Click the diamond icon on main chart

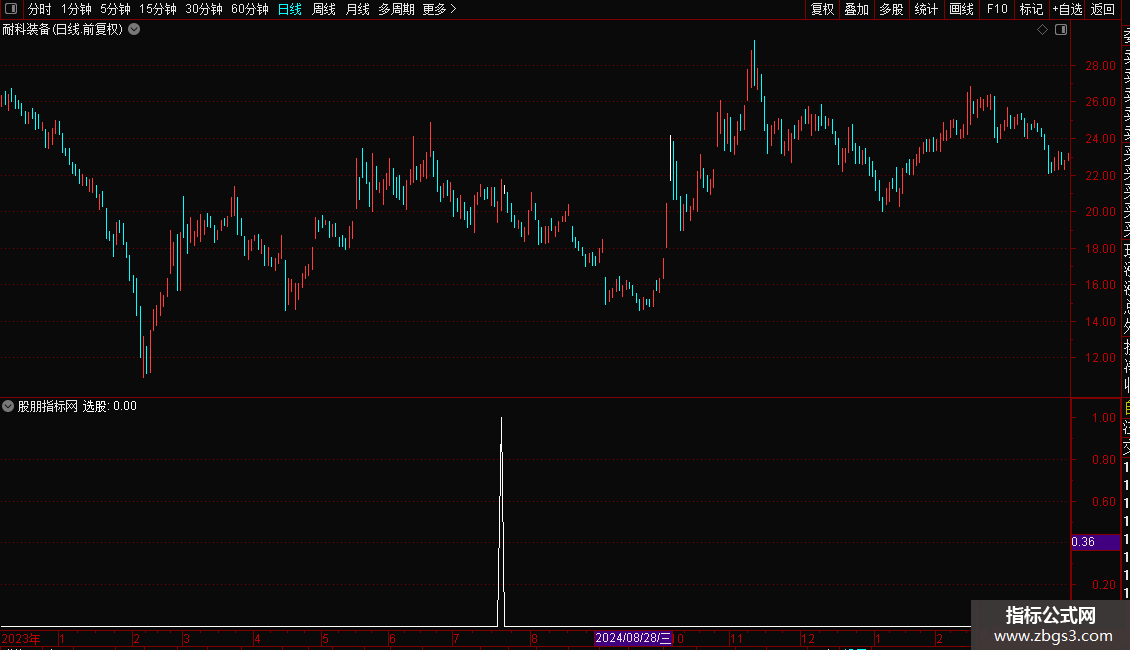1042,30
